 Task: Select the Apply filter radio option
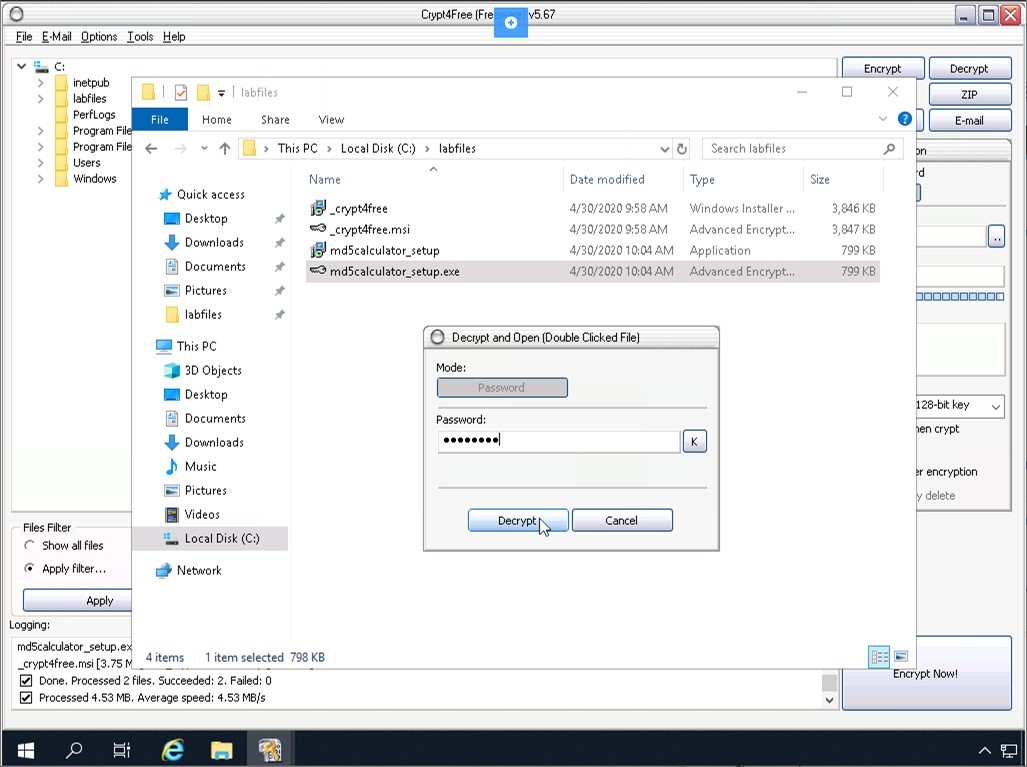click(29, 569)
